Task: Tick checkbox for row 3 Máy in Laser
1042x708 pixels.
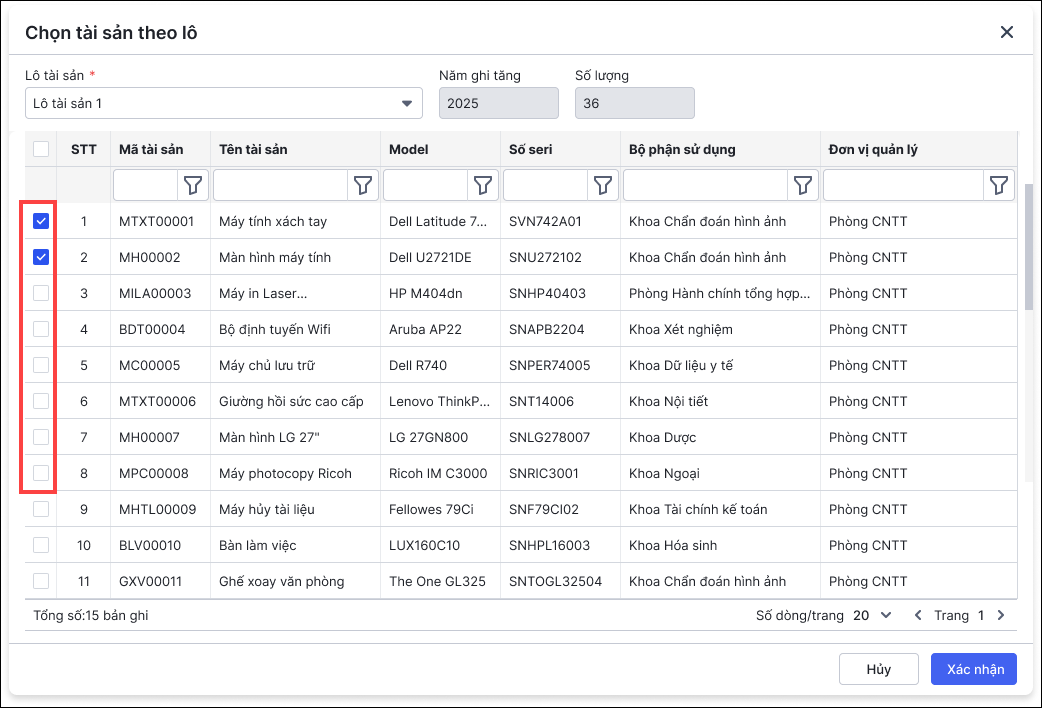Action: coord(41,293)
